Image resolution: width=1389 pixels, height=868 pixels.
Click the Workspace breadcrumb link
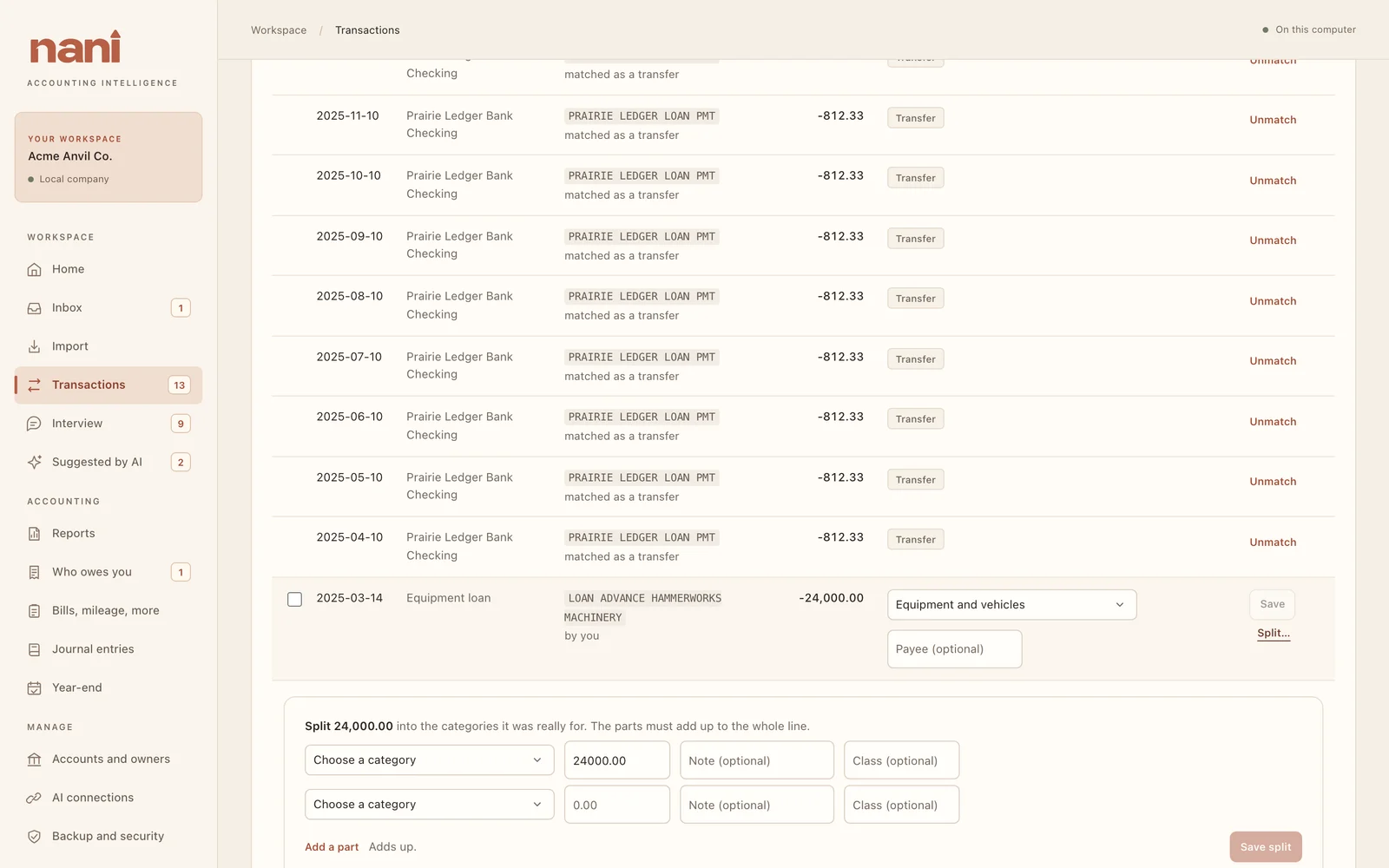pos(279,30)
